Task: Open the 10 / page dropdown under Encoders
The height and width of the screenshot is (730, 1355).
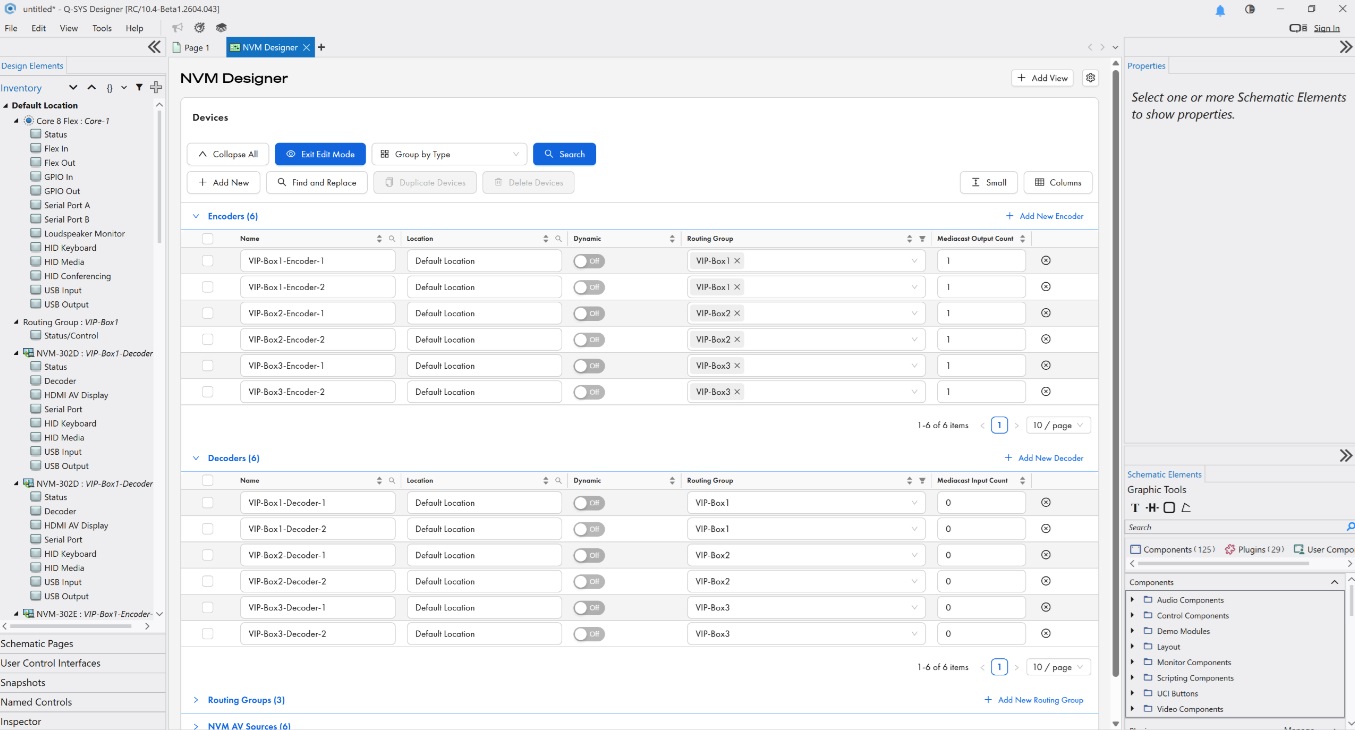Action: 1058,425
